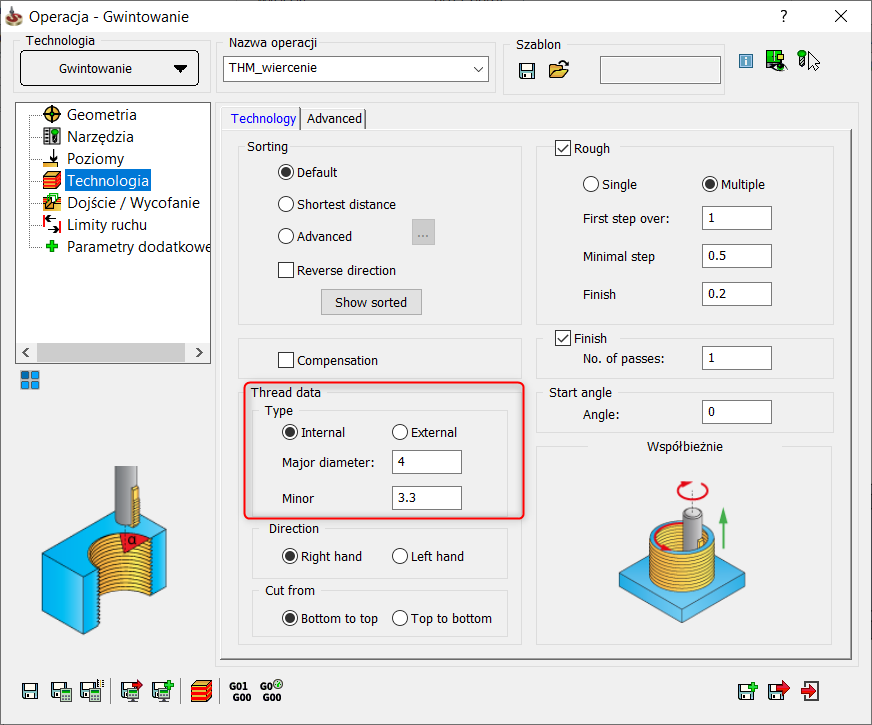Switch to the Advanced tab
Screen dimensions: 872x725
point(334,118)
